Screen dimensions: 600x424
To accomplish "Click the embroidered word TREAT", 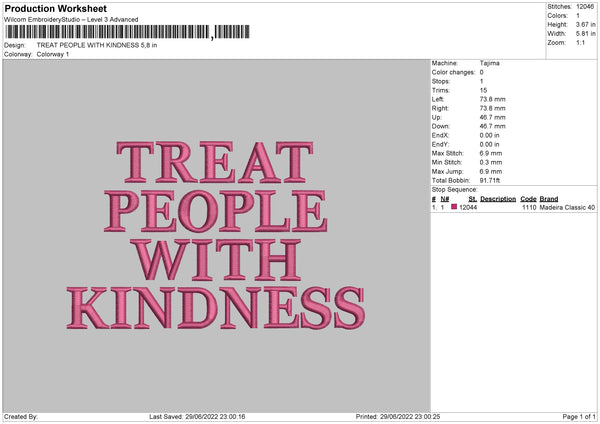I will point(215,162).
